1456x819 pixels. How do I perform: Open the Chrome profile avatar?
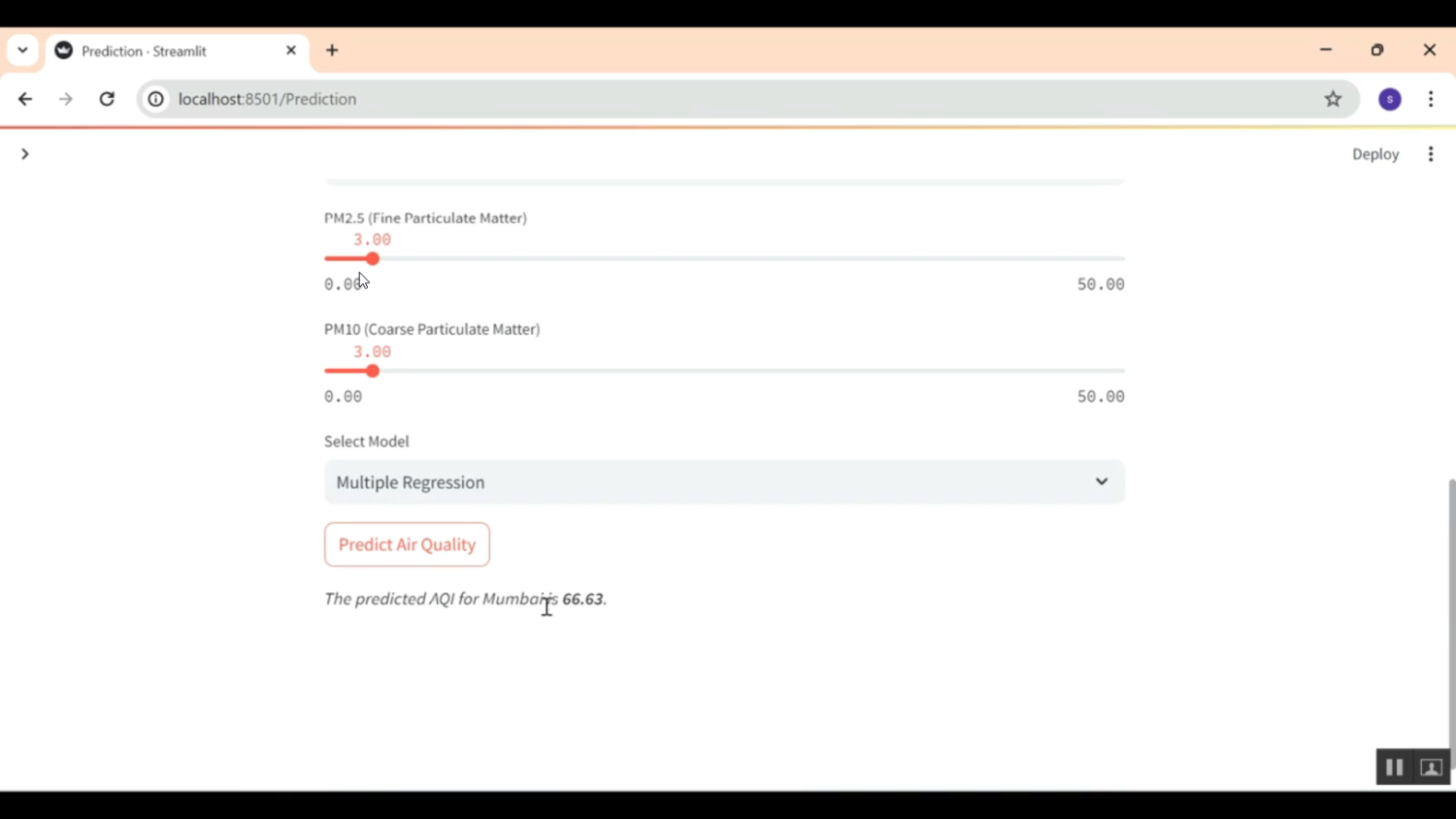[1390, 99]
